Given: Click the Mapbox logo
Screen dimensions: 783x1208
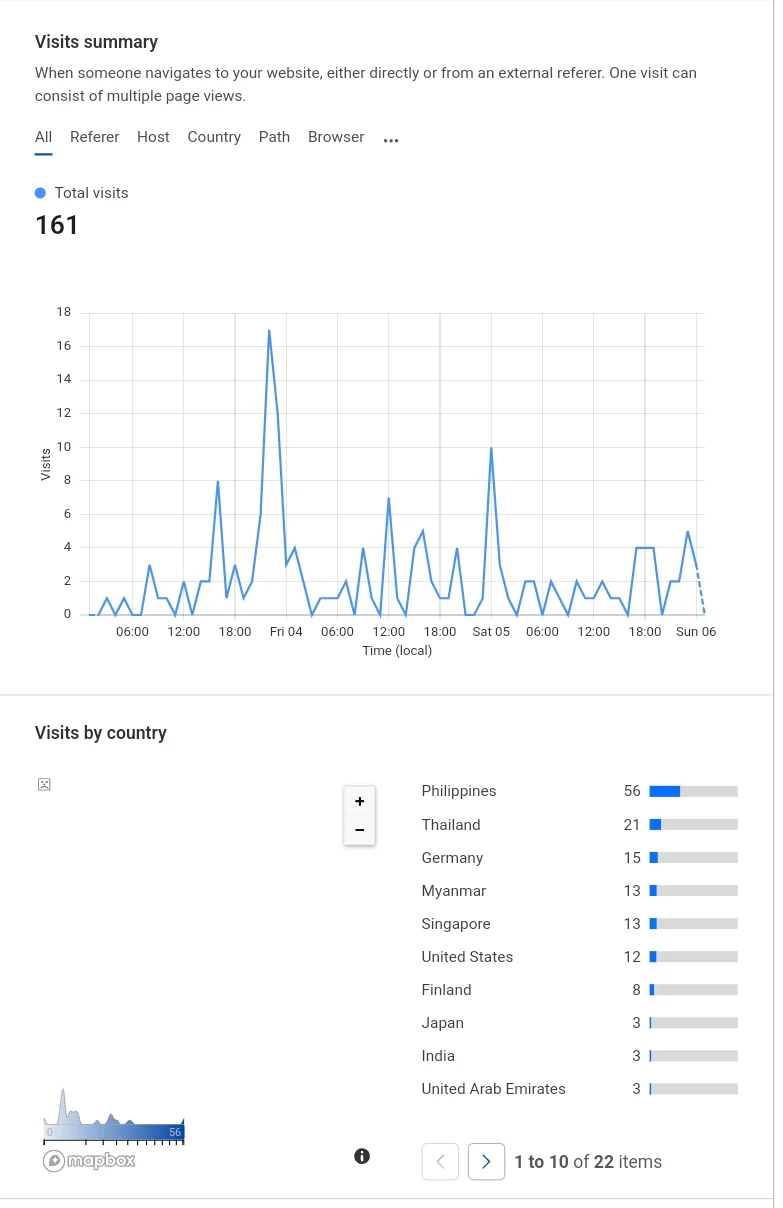Looking at the screenshot, I should (x=89, y=1160).
